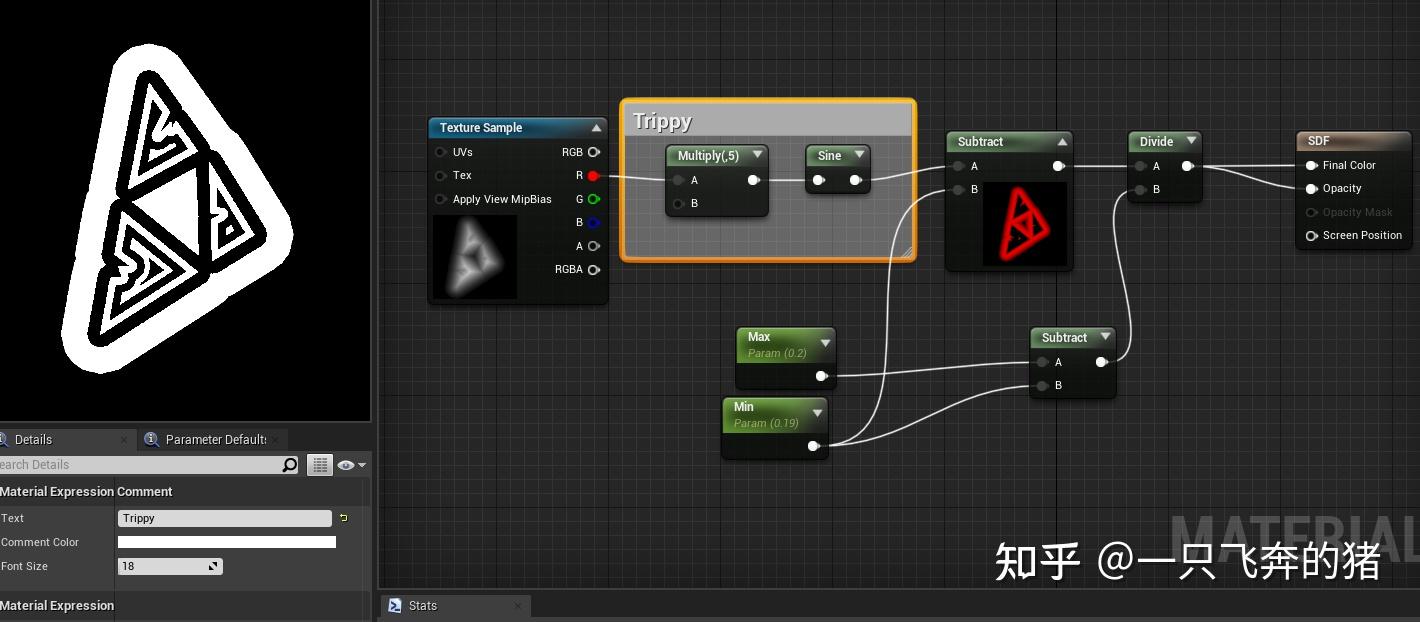Click the texture preview thumbnail on Texture Sample
The image size is (1420, 622).
(x=475, y=257)
